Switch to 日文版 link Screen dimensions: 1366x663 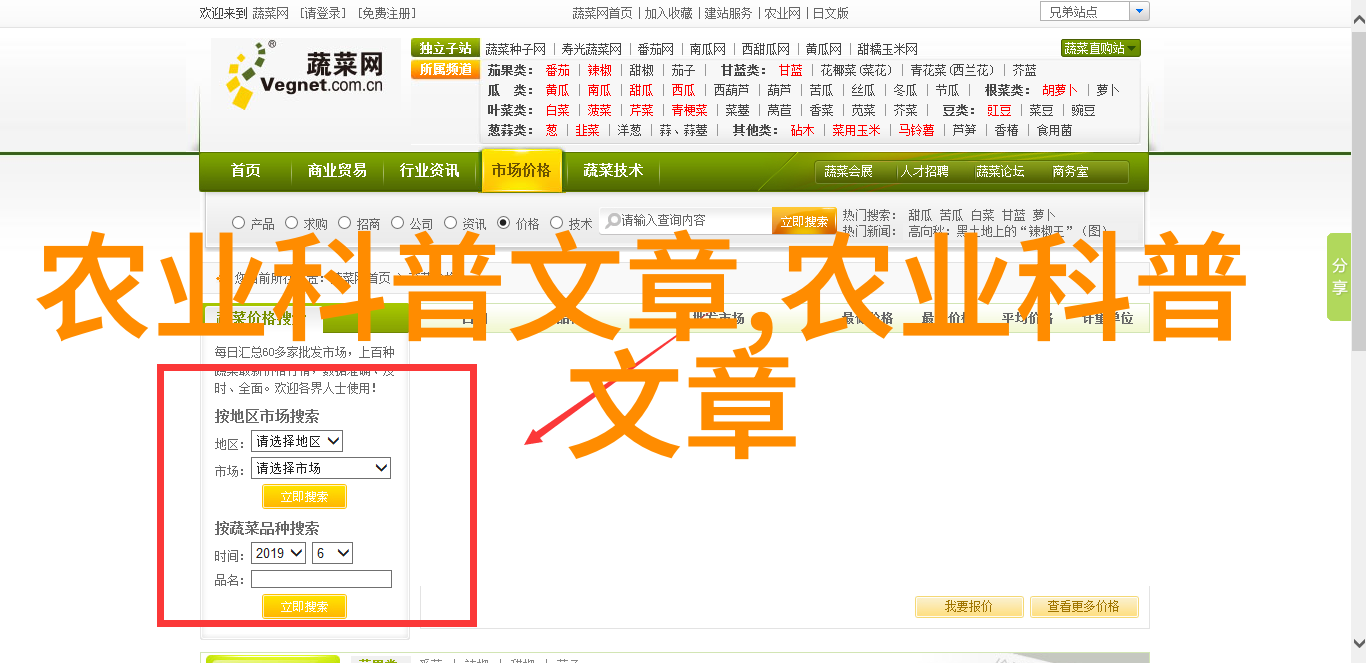click(830, 13)
